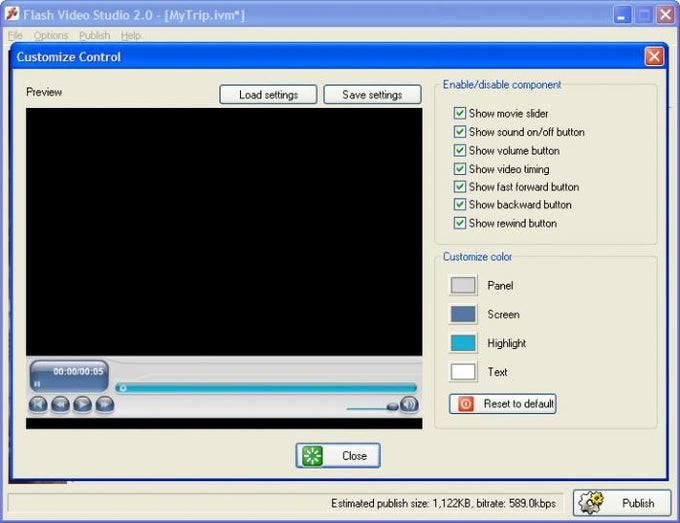The width and height of the screenshot is (680, 523).
Task: Minimize the Flash Video Studio window
Action: pyautogui.click(x=622, y=16)
